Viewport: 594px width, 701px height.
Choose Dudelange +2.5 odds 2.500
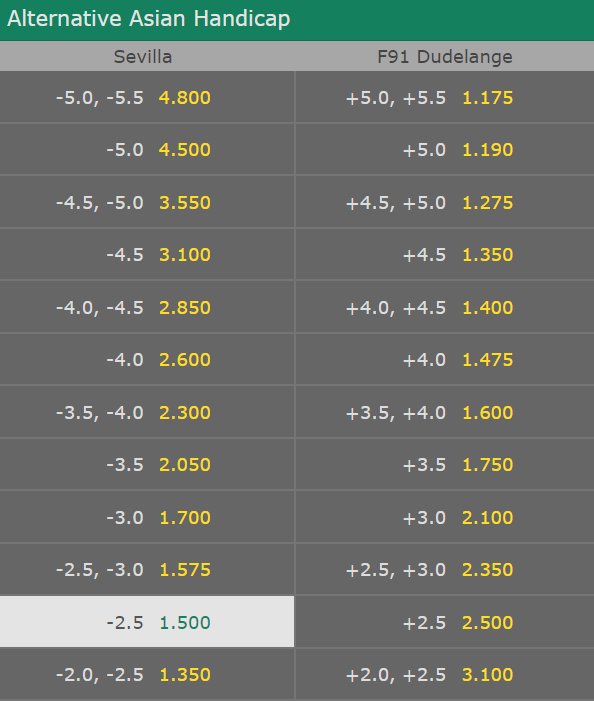pos(445,621)
